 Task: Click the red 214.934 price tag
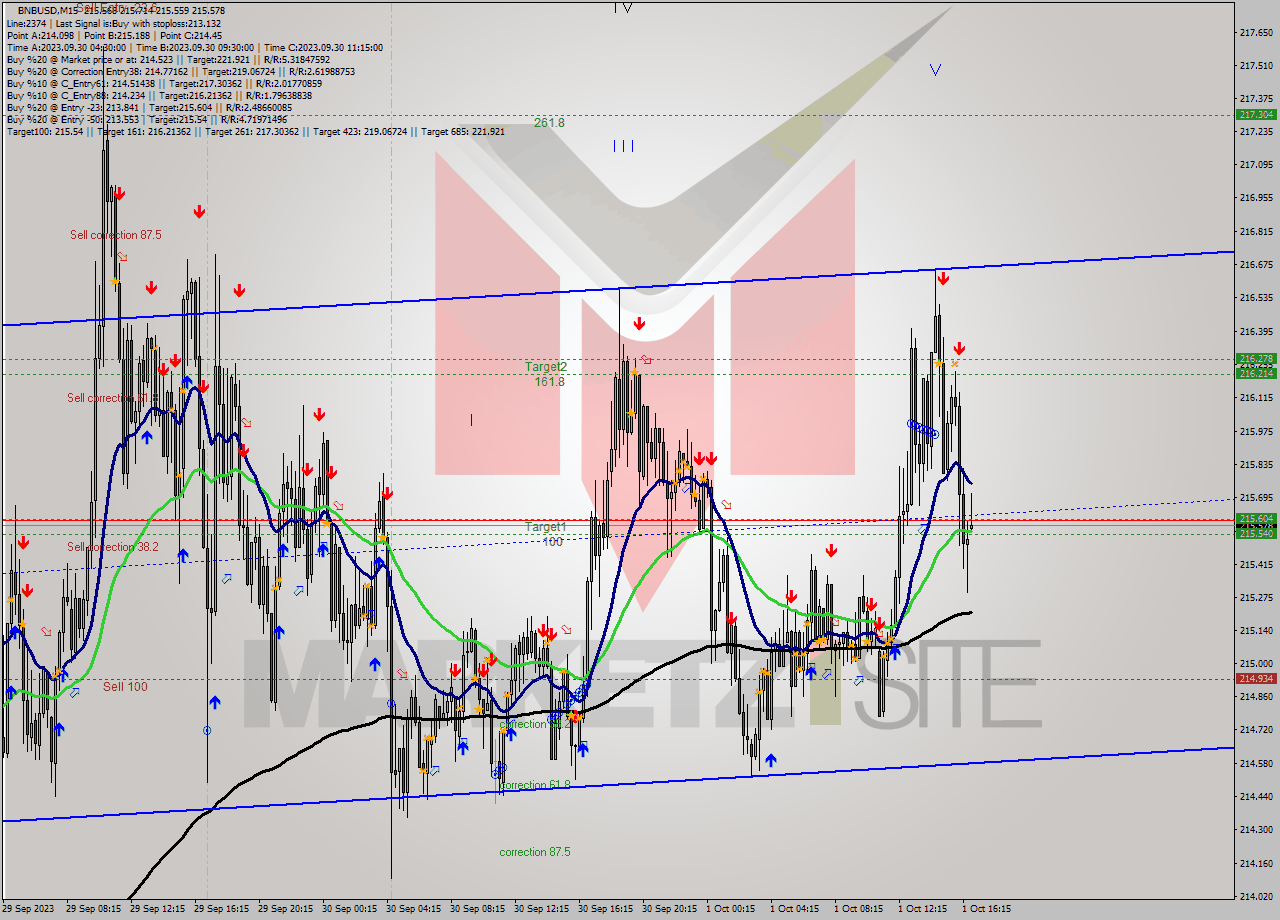pyautogui.click(x=1256, y=678)
